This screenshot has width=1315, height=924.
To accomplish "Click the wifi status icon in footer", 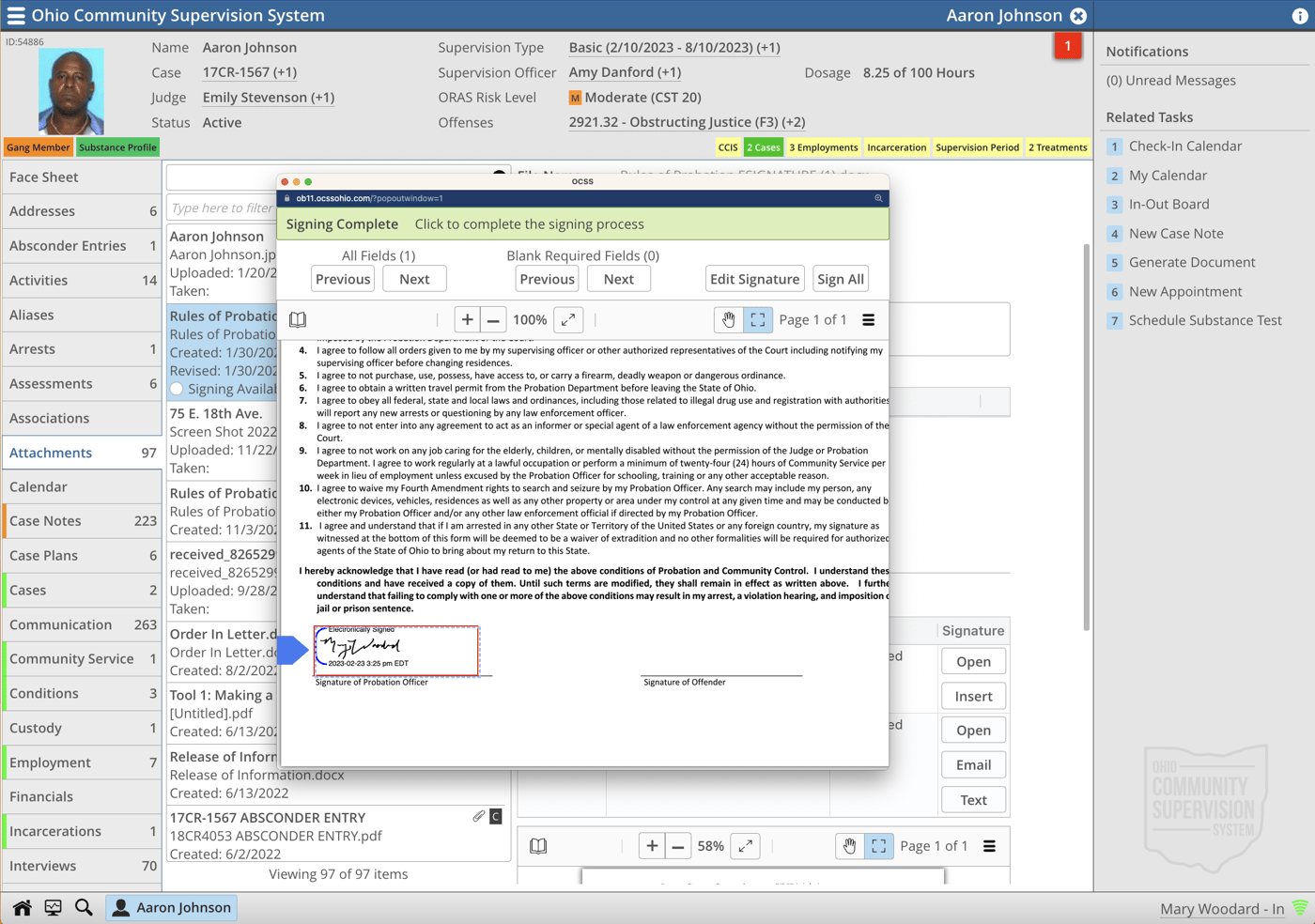I will point(1300,908).
